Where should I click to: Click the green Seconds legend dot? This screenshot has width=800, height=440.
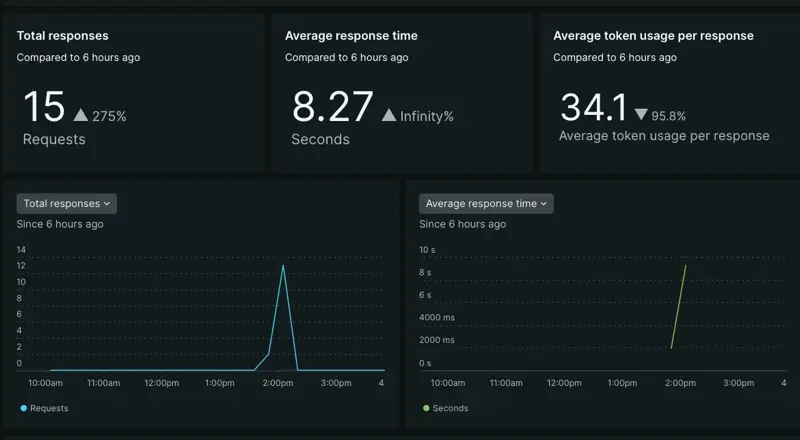point(426,408)
